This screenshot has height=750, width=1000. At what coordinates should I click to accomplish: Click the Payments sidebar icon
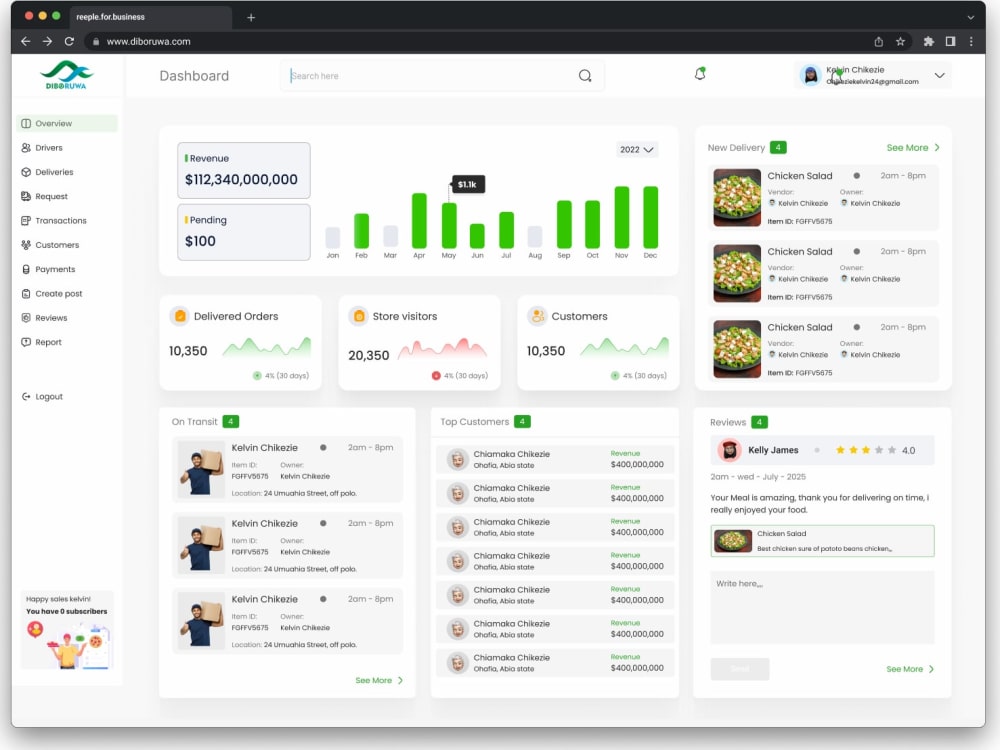[x=26, y=269]
